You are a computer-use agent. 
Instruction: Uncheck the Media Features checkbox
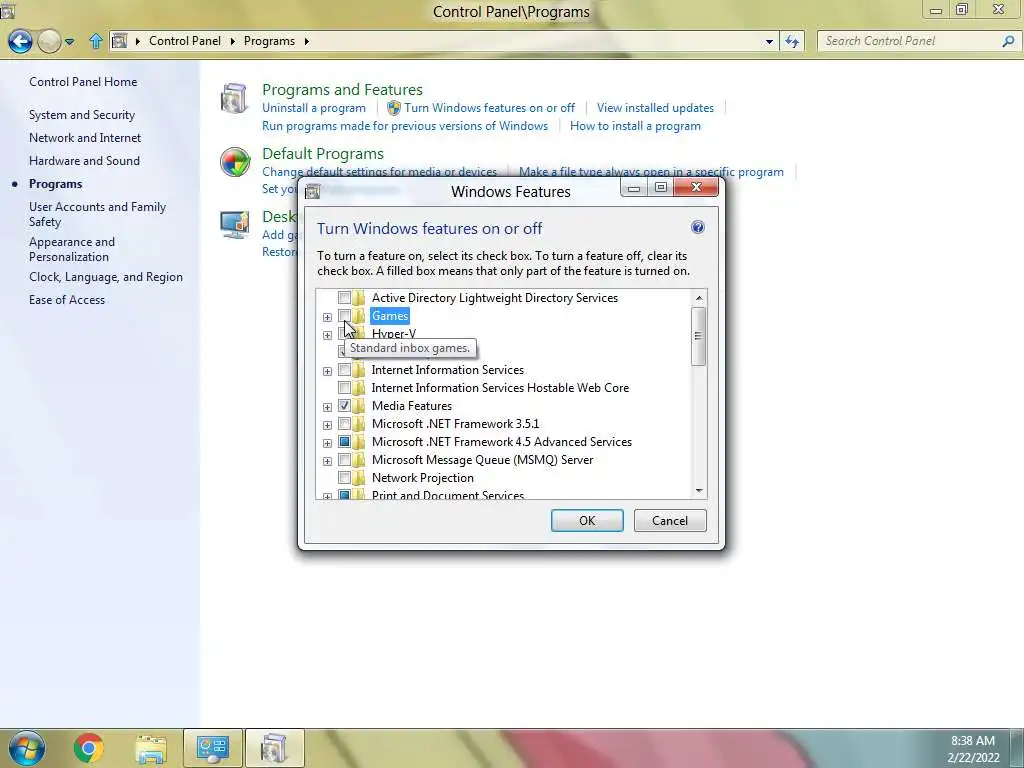click(344, 406)
